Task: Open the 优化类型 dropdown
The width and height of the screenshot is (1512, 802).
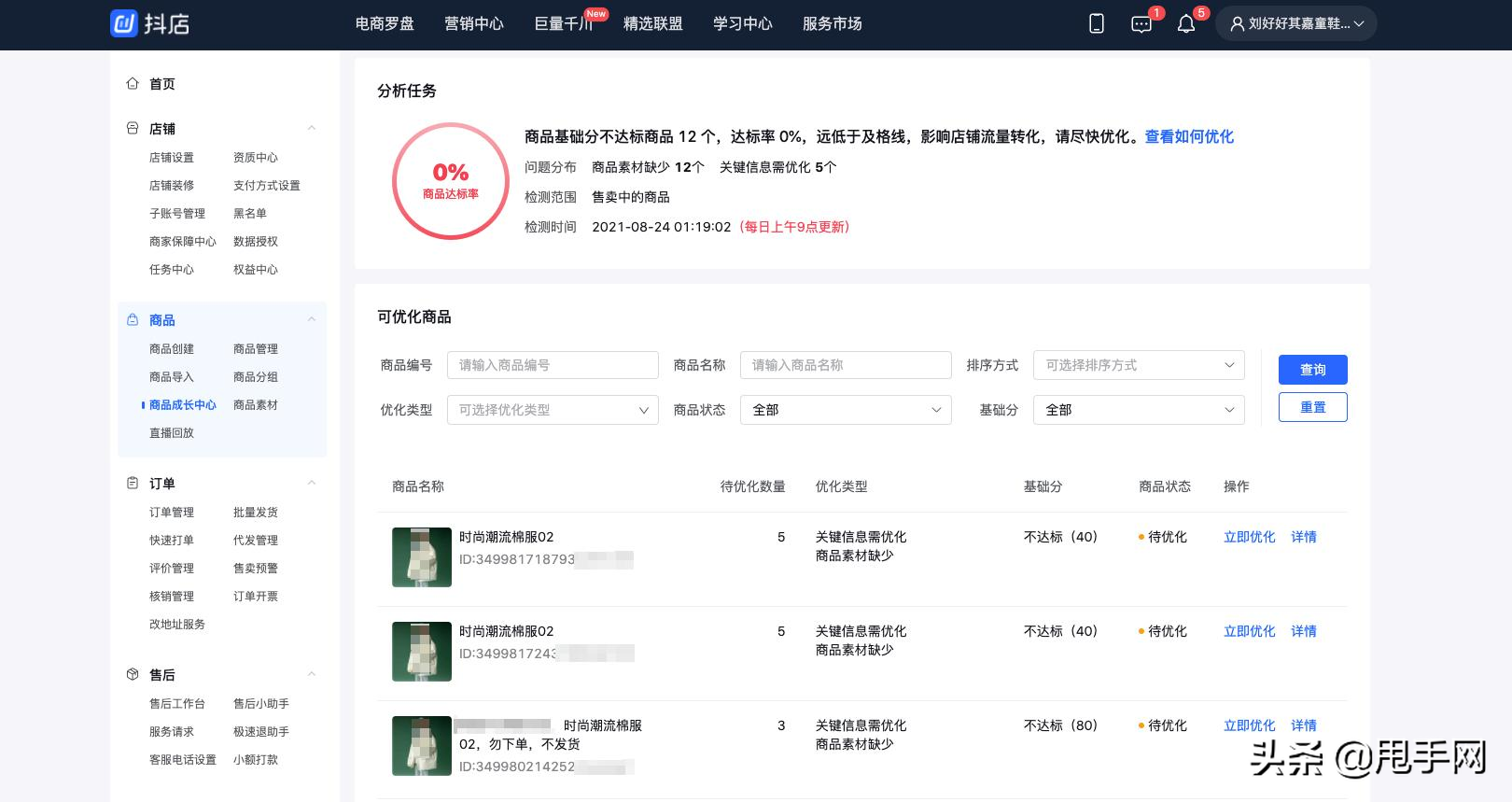Action: pos(553,410)
